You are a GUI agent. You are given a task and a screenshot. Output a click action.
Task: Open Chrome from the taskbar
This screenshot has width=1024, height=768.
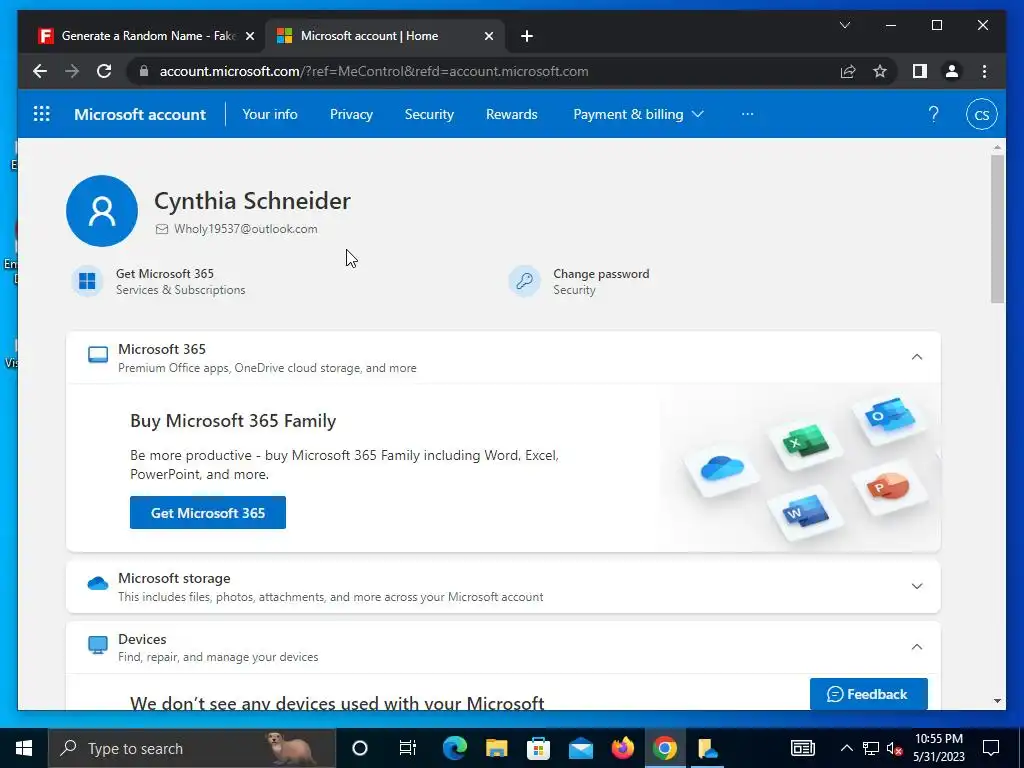664,748
